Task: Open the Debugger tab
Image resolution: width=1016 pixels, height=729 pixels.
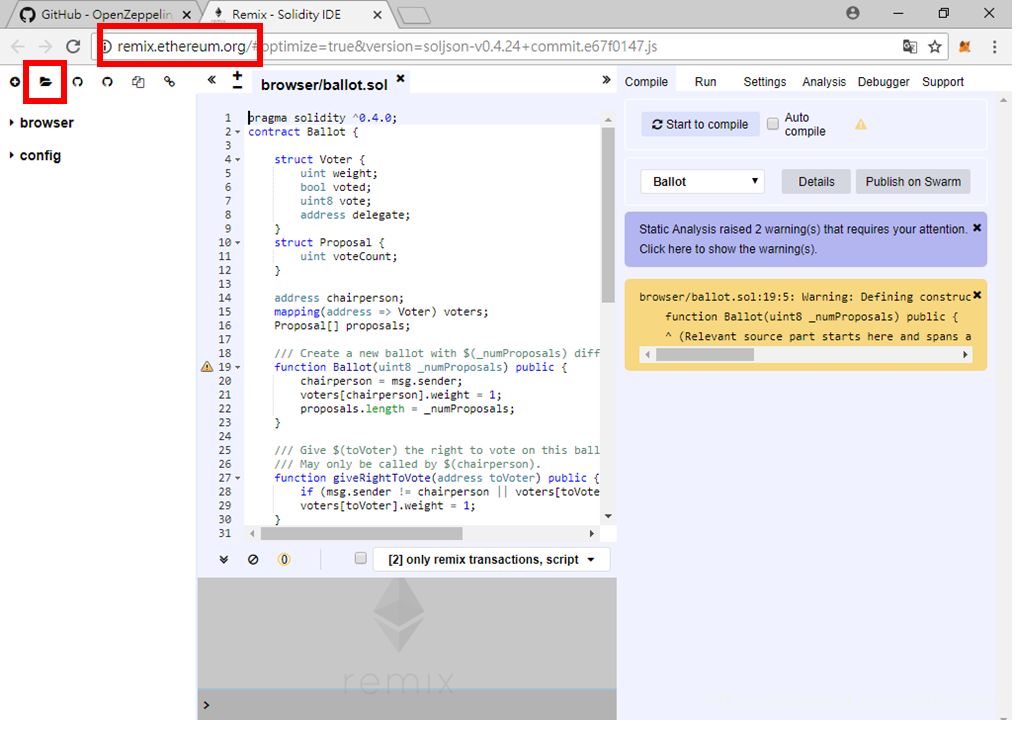Action: pos(883,82)
